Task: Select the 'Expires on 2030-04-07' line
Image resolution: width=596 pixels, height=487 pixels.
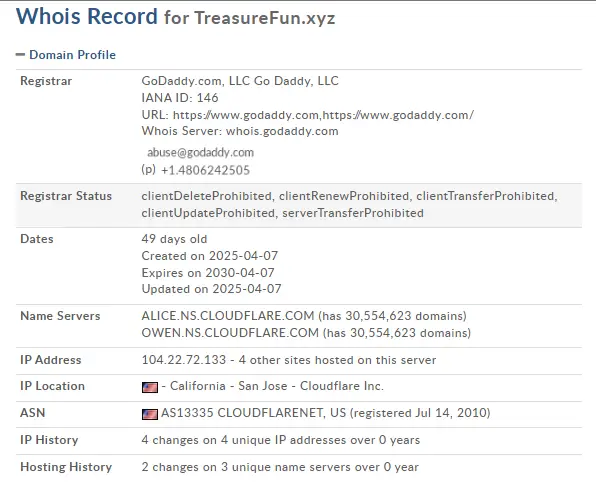Action: point(208,273)
